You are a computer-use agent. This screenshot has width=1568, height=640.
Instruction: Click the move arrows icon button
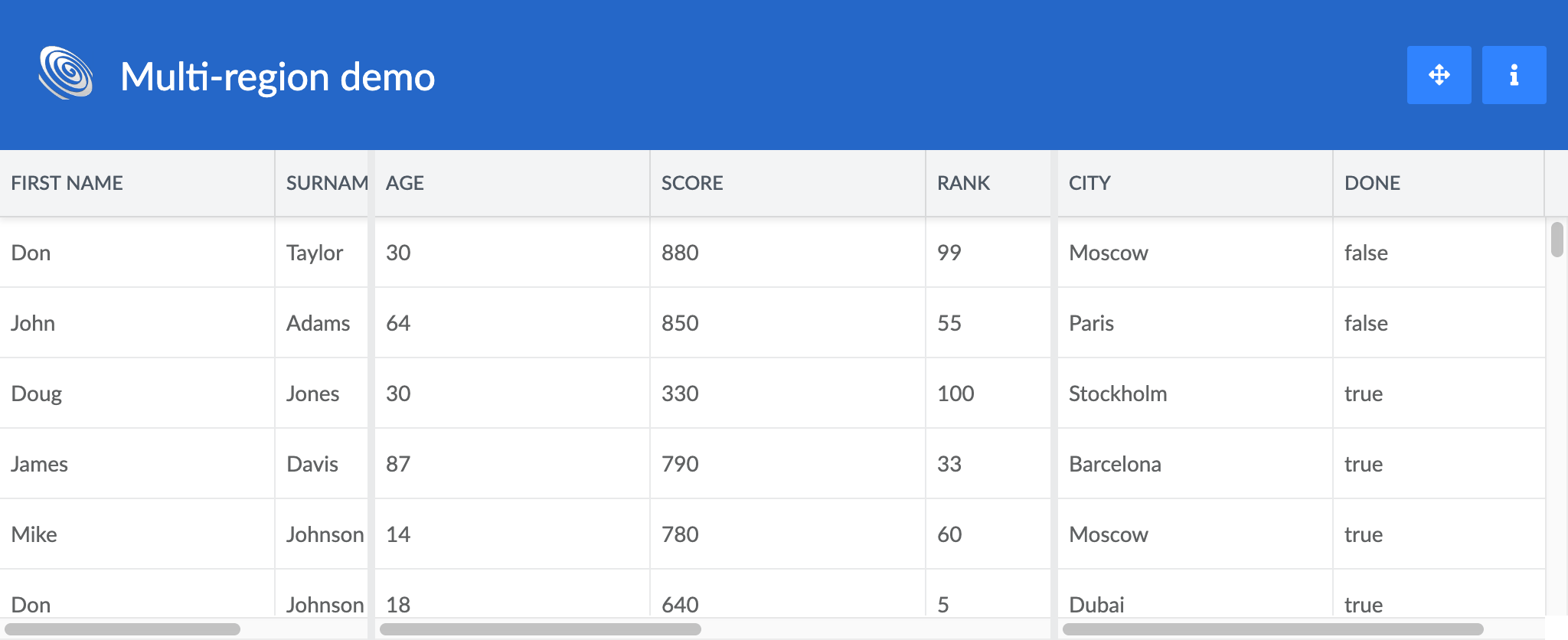1439,75
